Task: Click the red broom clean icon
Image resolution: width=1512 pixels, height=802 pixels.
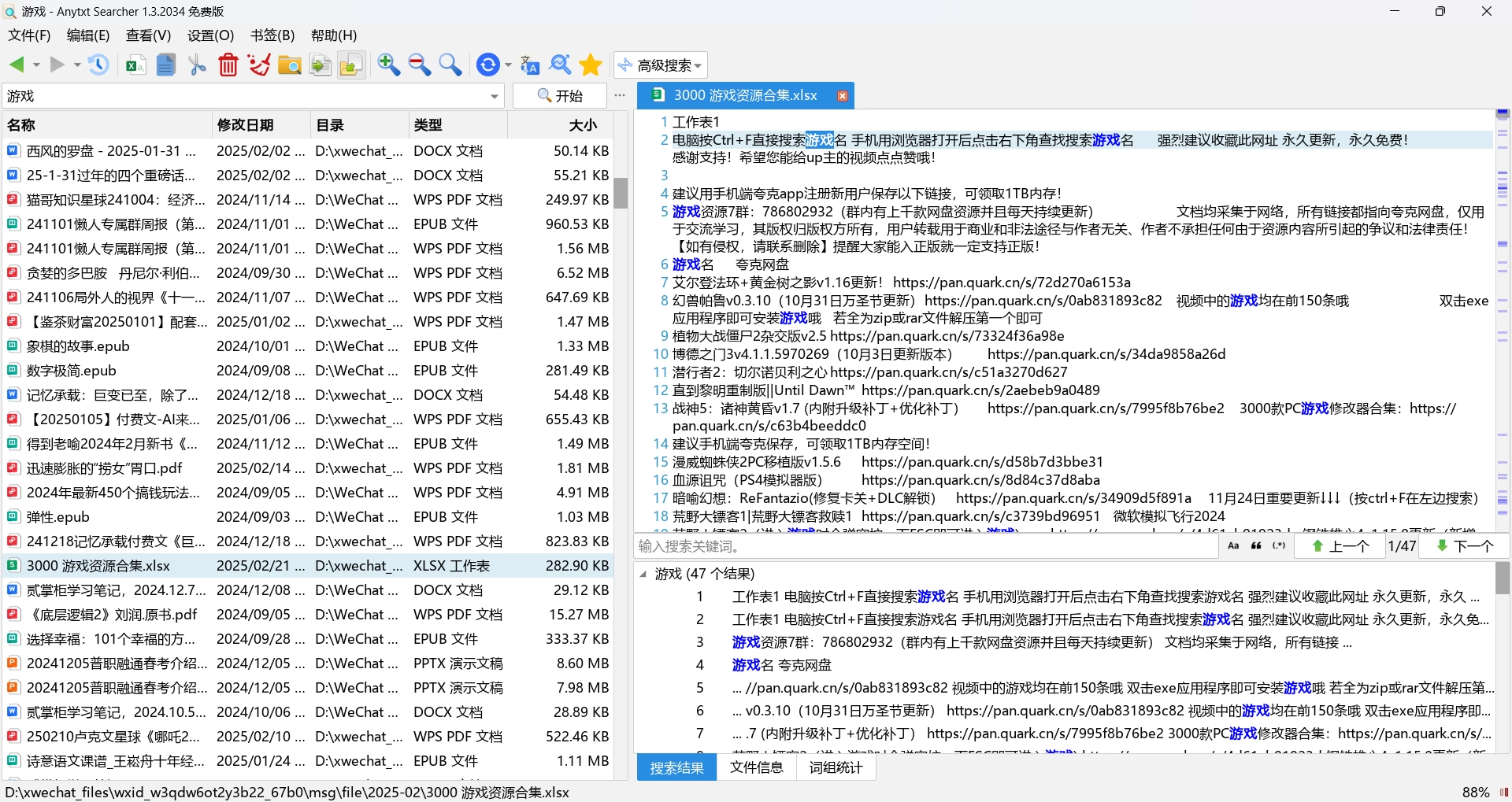Action: click(x=259, y=65)
